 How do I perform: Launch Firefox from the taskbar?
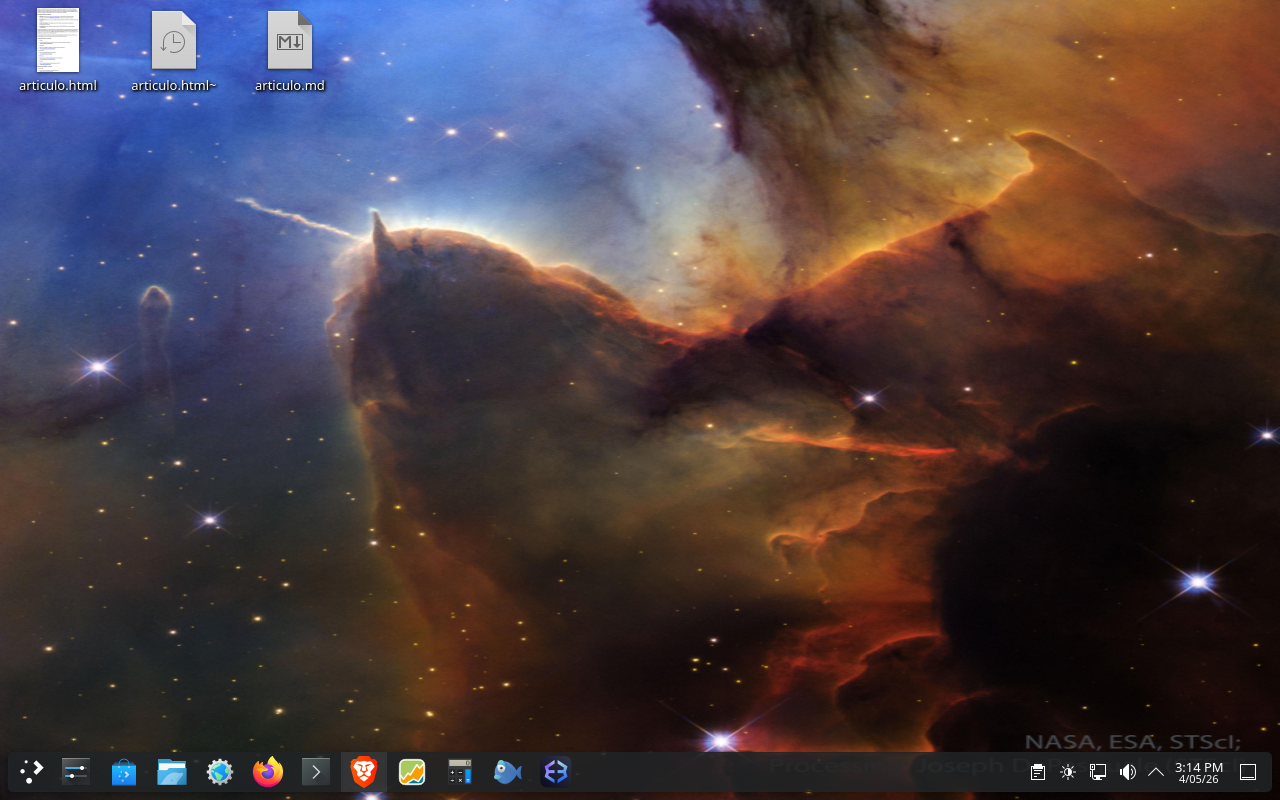268,772
